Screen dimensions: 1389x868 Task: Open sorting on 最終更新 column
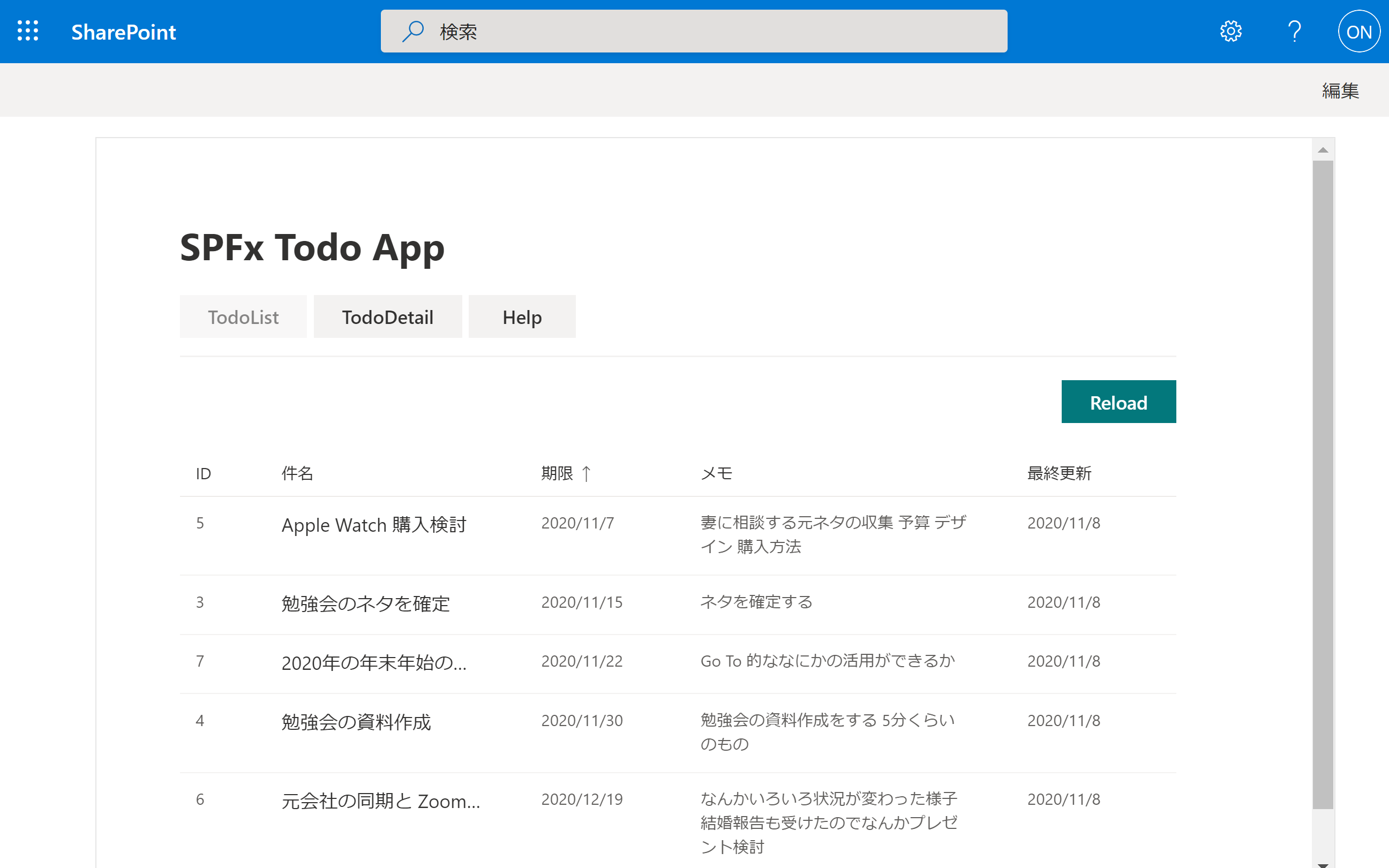coord(1060,473)
